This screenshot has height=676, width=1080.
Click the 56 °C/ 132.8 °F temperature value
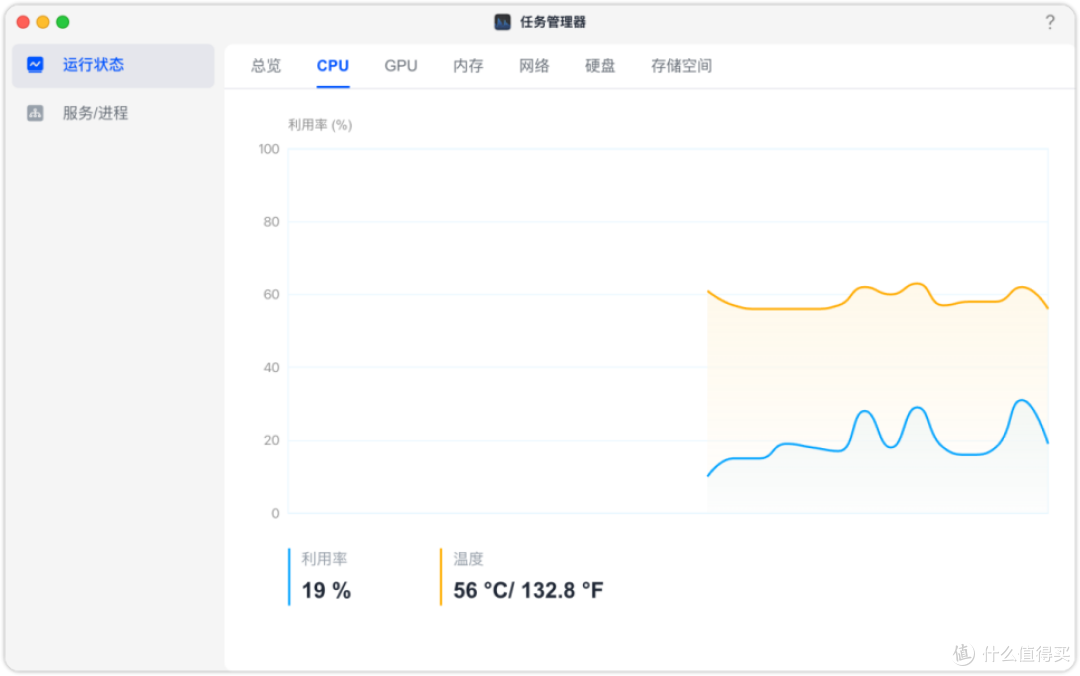pyautogui.click(x=528, y=591)
